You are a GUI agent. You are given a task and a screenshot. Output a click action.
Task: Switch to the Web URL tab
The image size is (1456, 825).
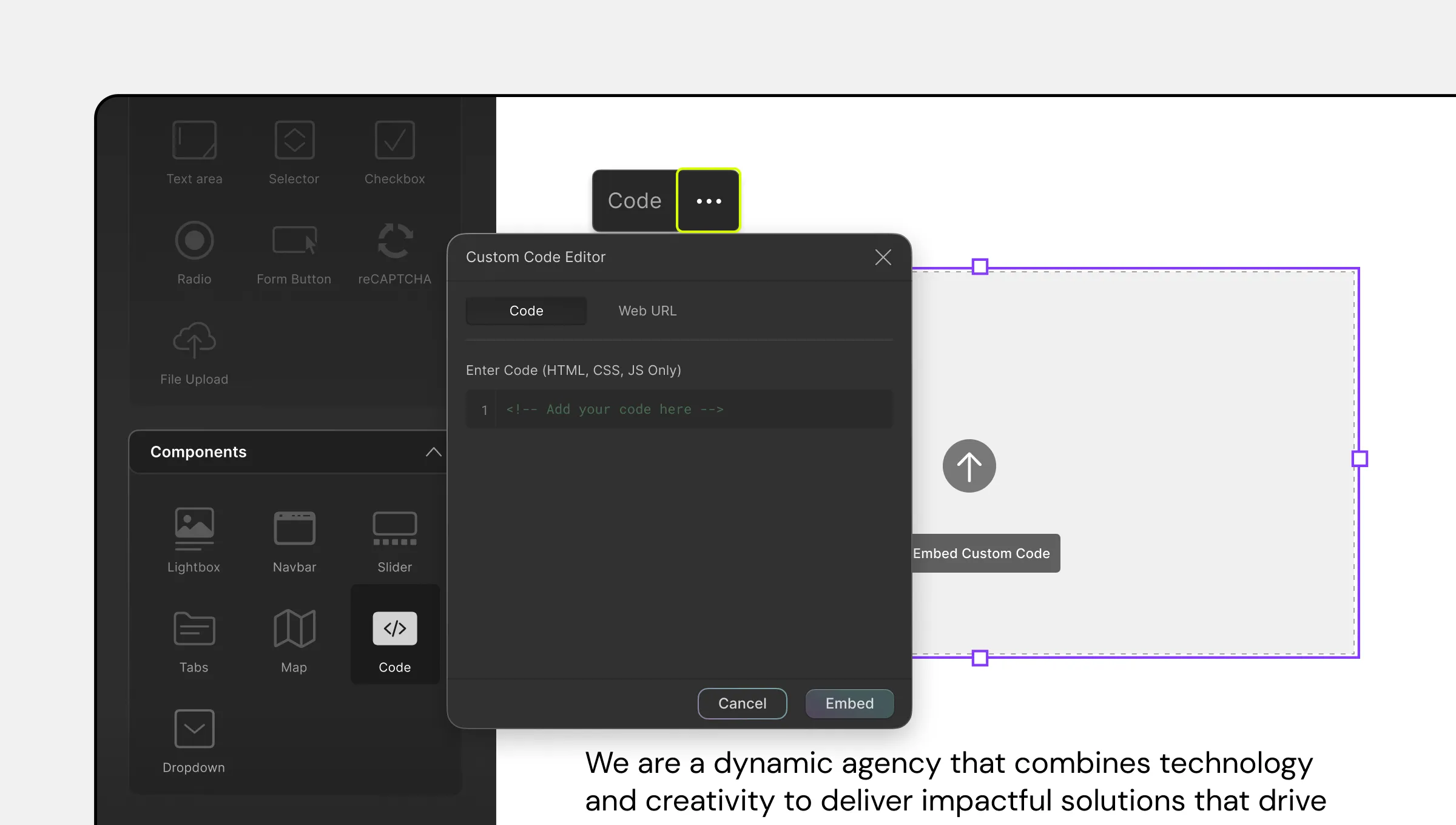(647, 311)
